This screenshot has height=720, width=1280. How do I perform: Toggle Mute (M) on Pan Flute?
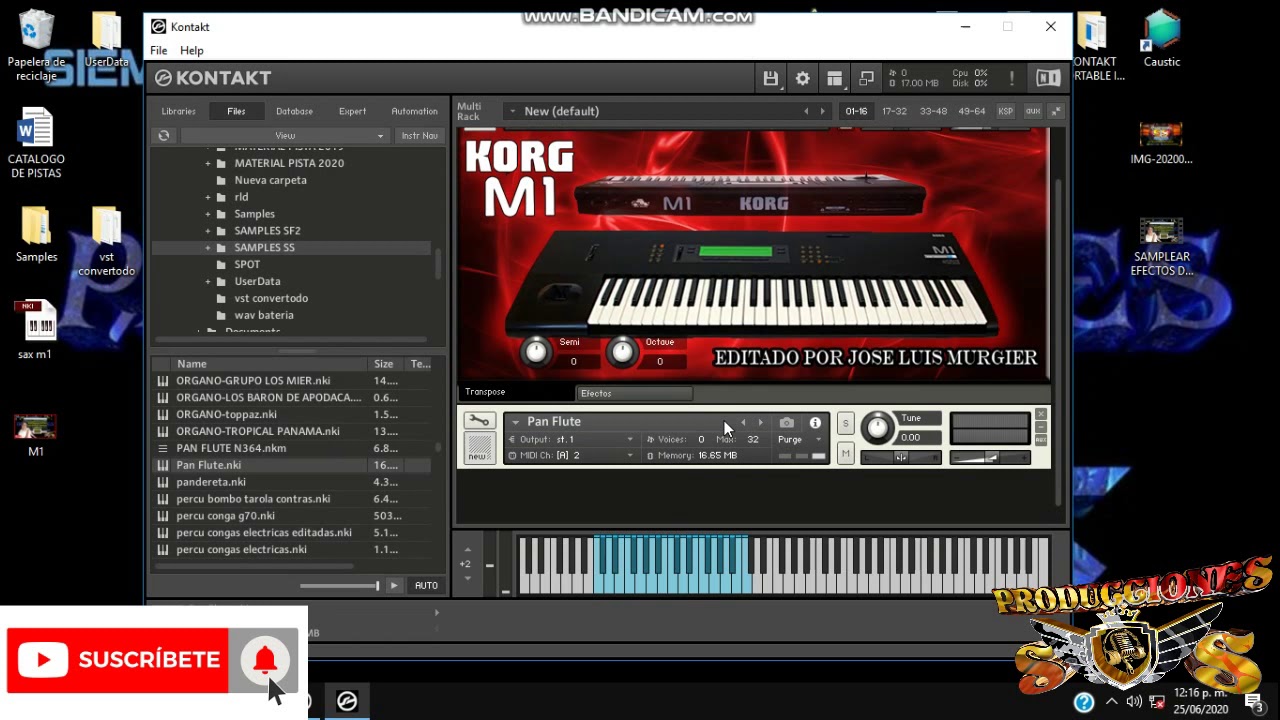(x=845, y=454)
